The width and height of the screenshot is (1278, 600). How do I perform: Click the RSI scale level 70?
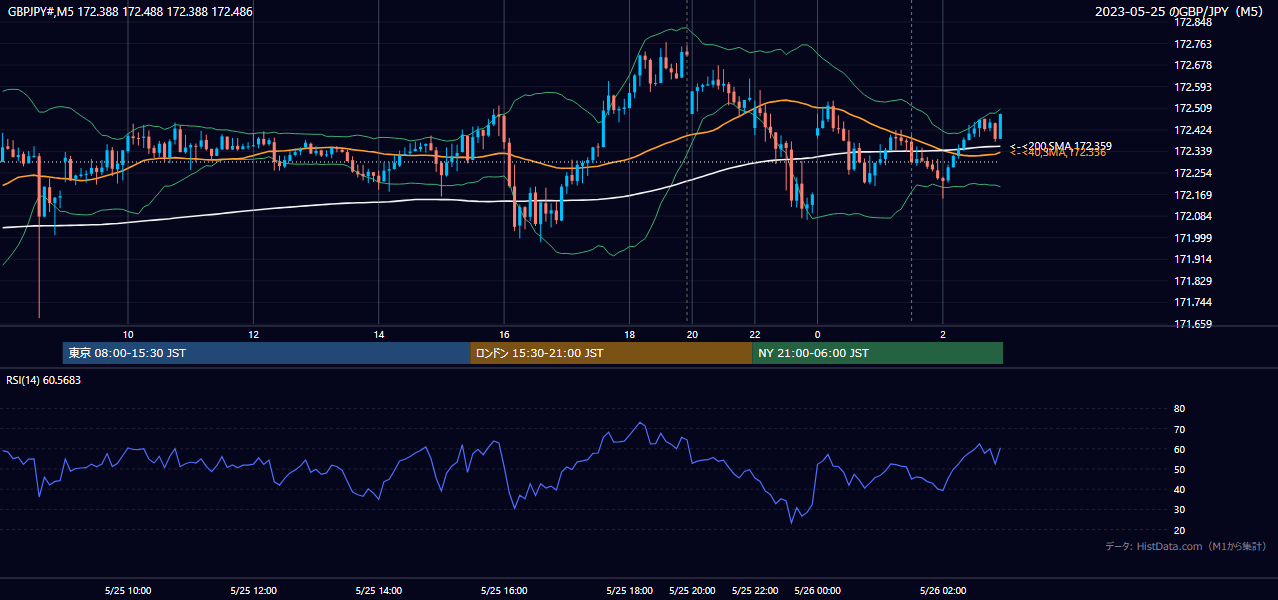coord(1179,429)
